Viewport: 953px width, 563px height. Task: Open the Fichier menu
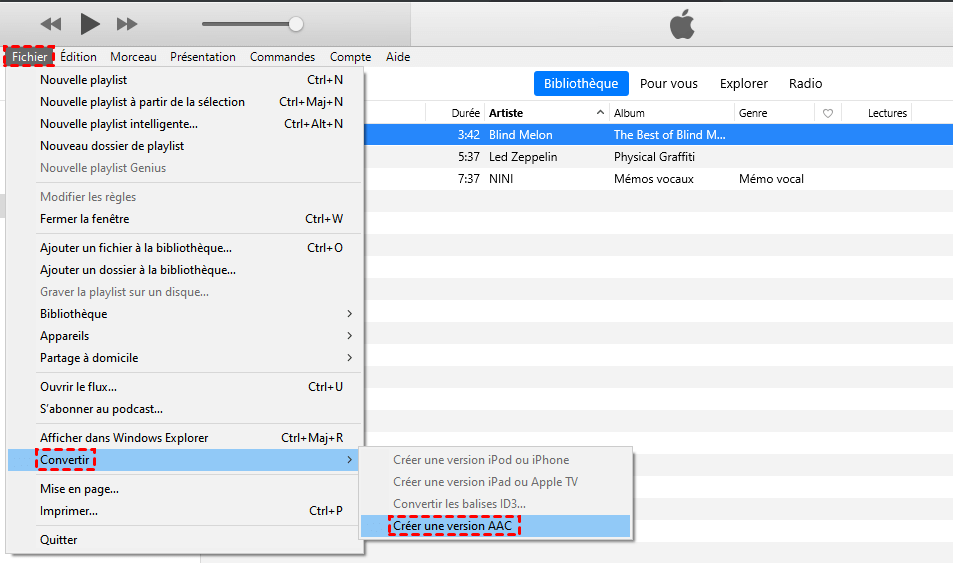(29, 57)
